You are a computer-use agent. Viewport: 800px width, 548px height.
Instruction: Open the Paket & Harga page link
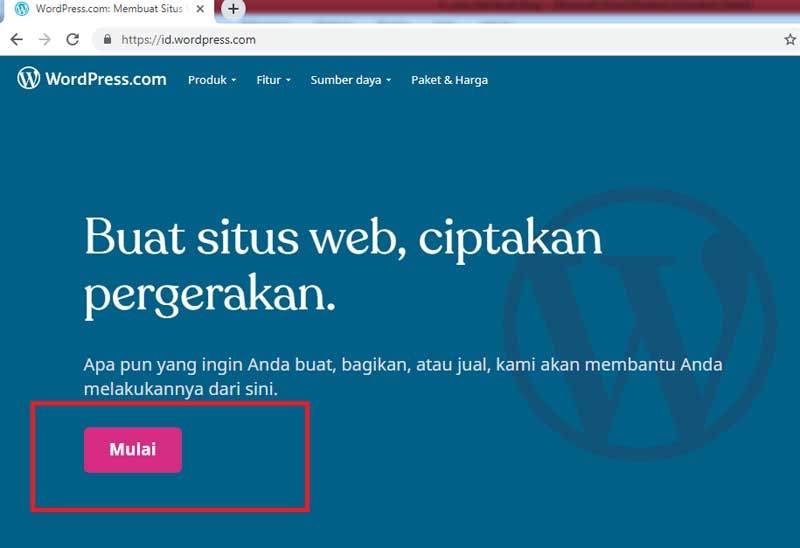[449, 80]
